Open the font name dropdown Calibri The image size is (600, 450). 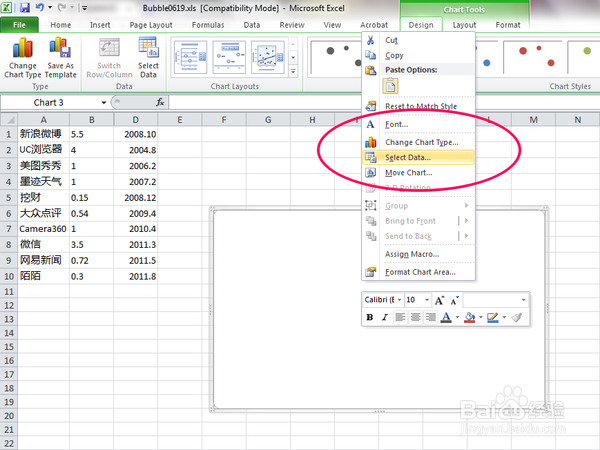pyautogui.click(x=399, y=300)
